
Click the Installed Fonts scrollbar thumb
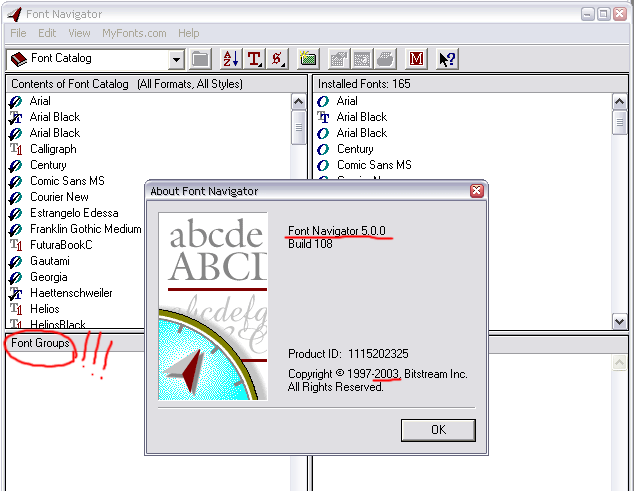619,123
